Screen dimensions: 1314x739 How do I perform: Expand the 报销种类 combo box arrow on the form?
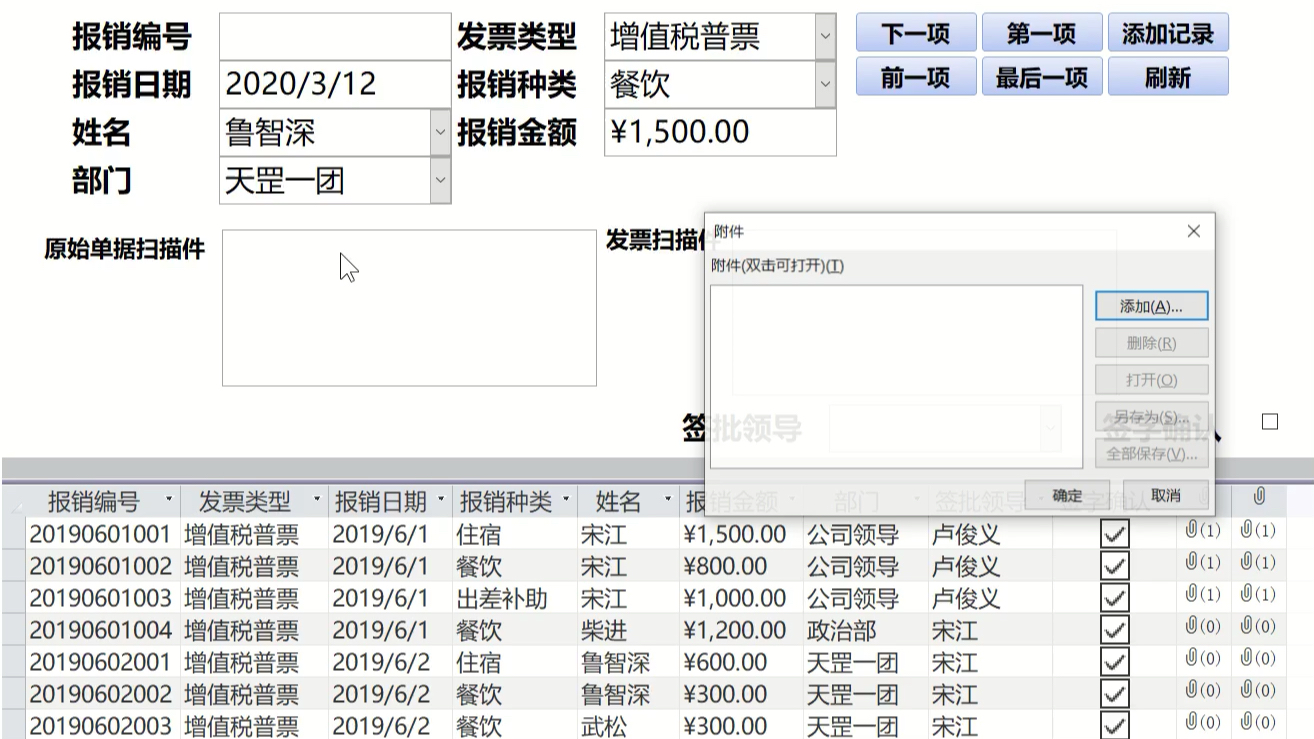[825, 85]
